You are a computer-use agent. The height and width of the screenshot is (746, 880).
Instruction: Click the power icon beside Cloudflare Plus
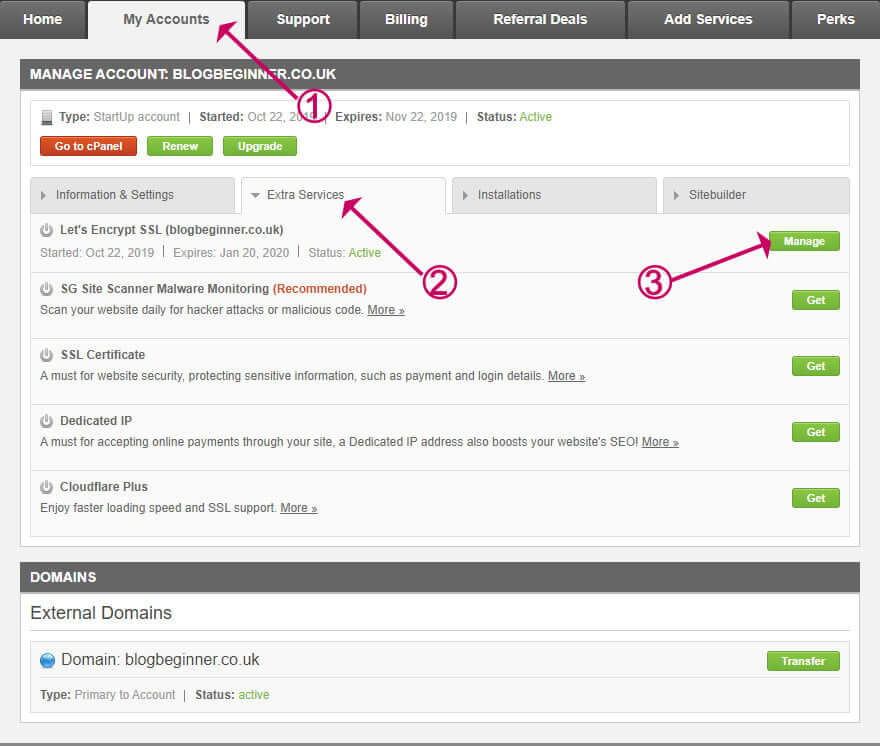coord(47,487)
